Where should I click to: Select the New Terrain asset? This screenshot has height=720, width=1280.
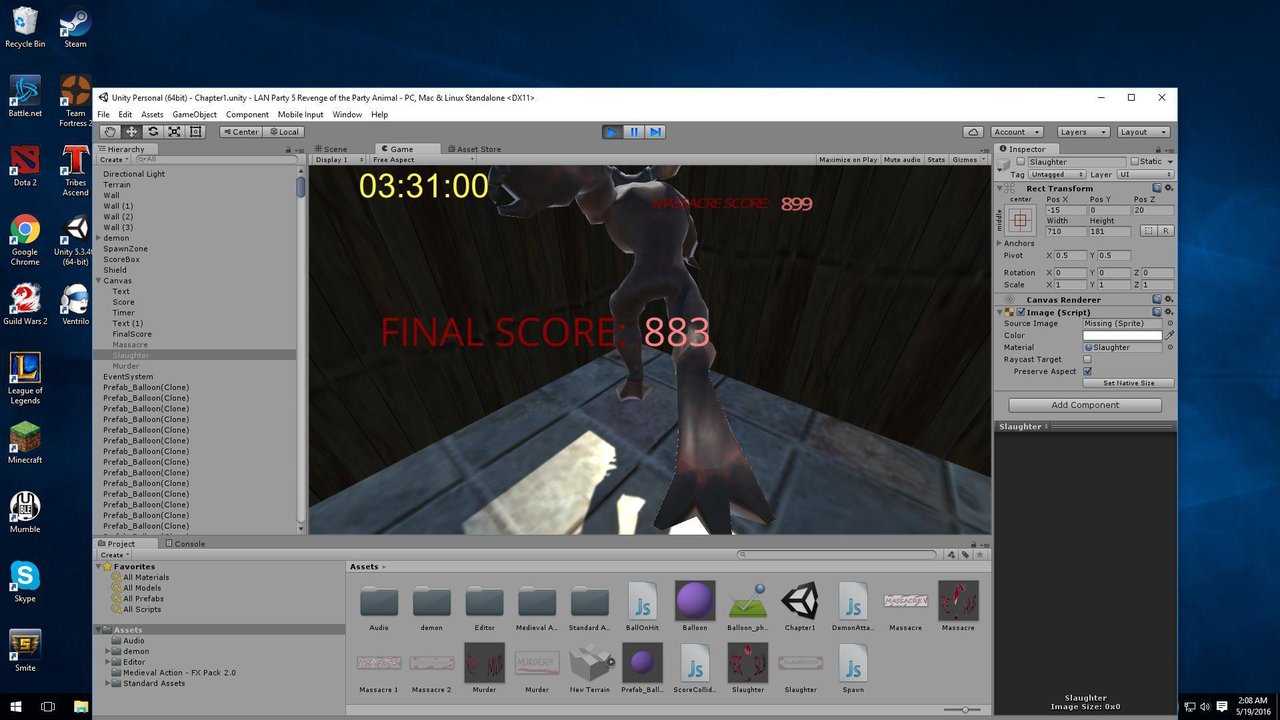pyautogui.click(x=590, y=667)
